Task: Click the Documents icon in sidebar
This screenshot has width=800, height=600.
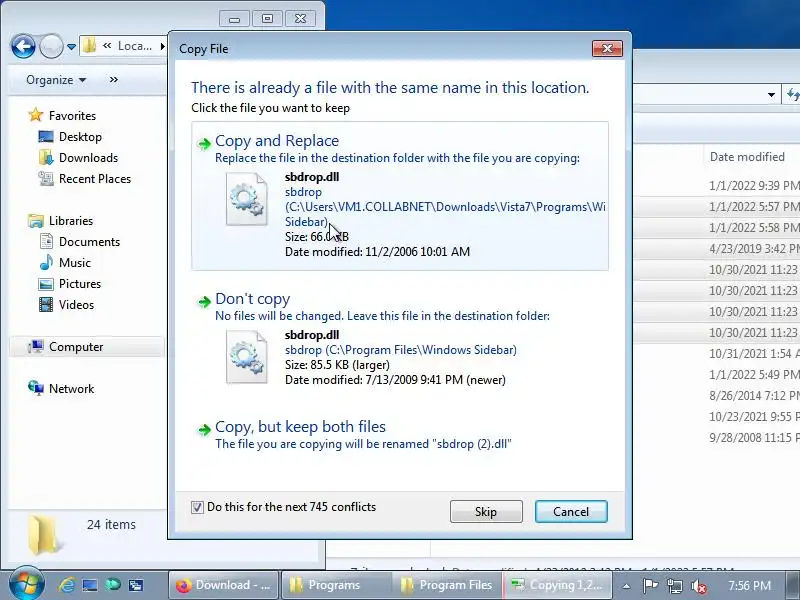Action: click(46, 241)
